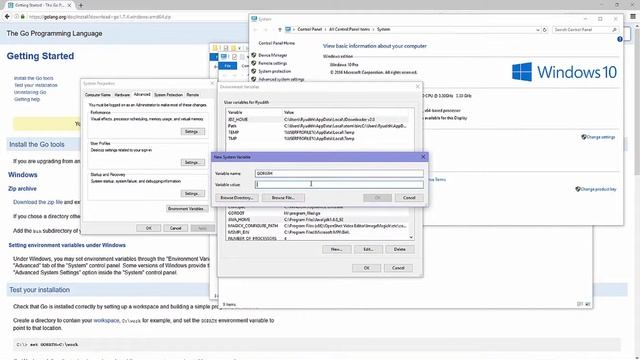The width and height of the screenshot is (640, 360).
Task: Open Control Panel help icon
Action: click(x=620, y=39)
